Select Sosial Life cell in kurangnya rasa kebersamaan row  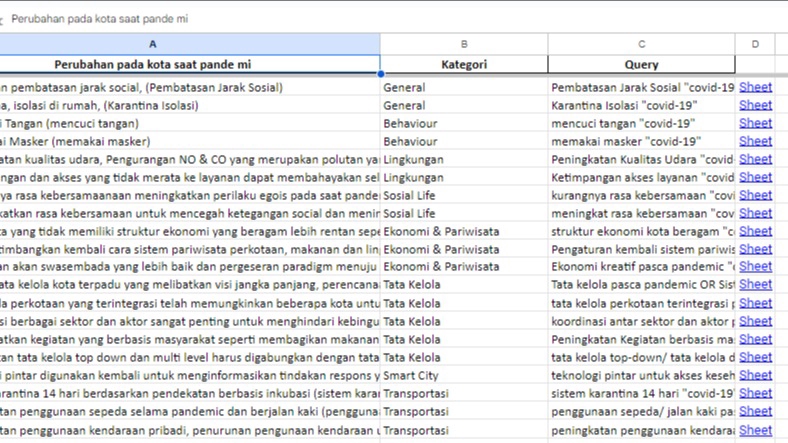[x=464, y=195]
